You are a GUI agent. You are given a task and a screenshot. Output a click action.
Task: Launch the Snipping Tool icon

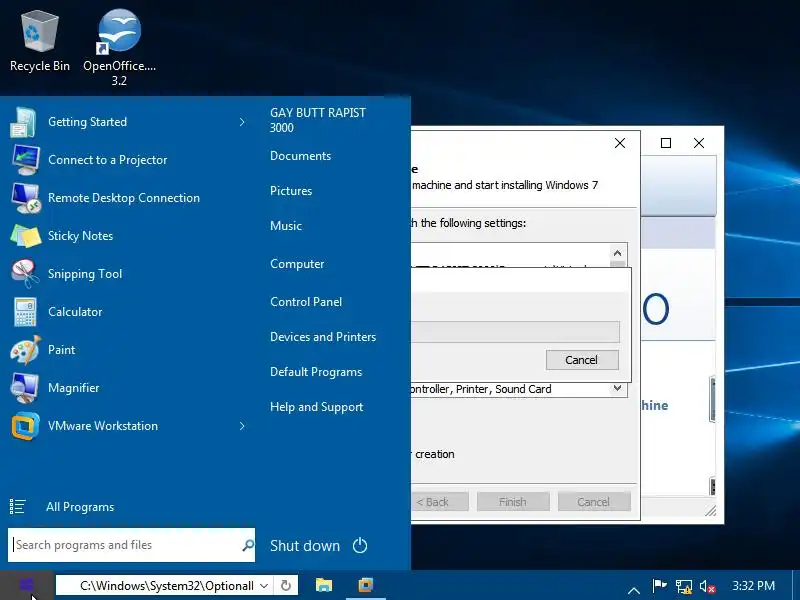tap(25, 274)
